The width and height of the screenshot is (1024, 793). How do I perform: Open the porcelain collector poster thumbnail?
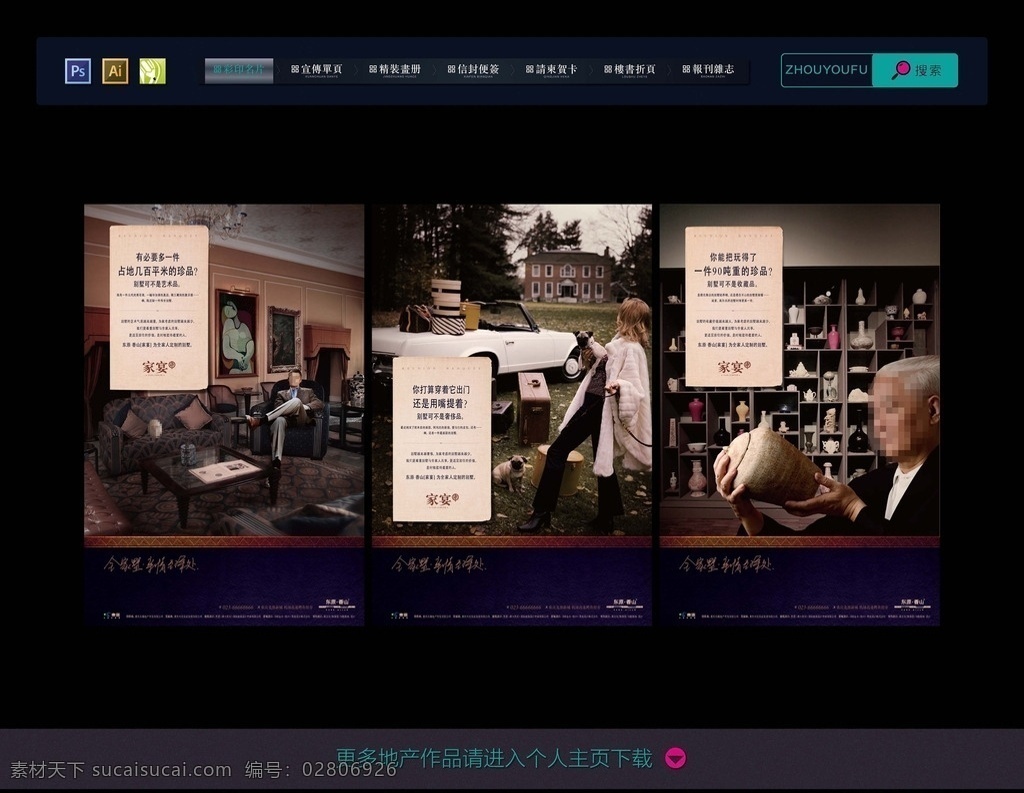[x=799, y=415]
